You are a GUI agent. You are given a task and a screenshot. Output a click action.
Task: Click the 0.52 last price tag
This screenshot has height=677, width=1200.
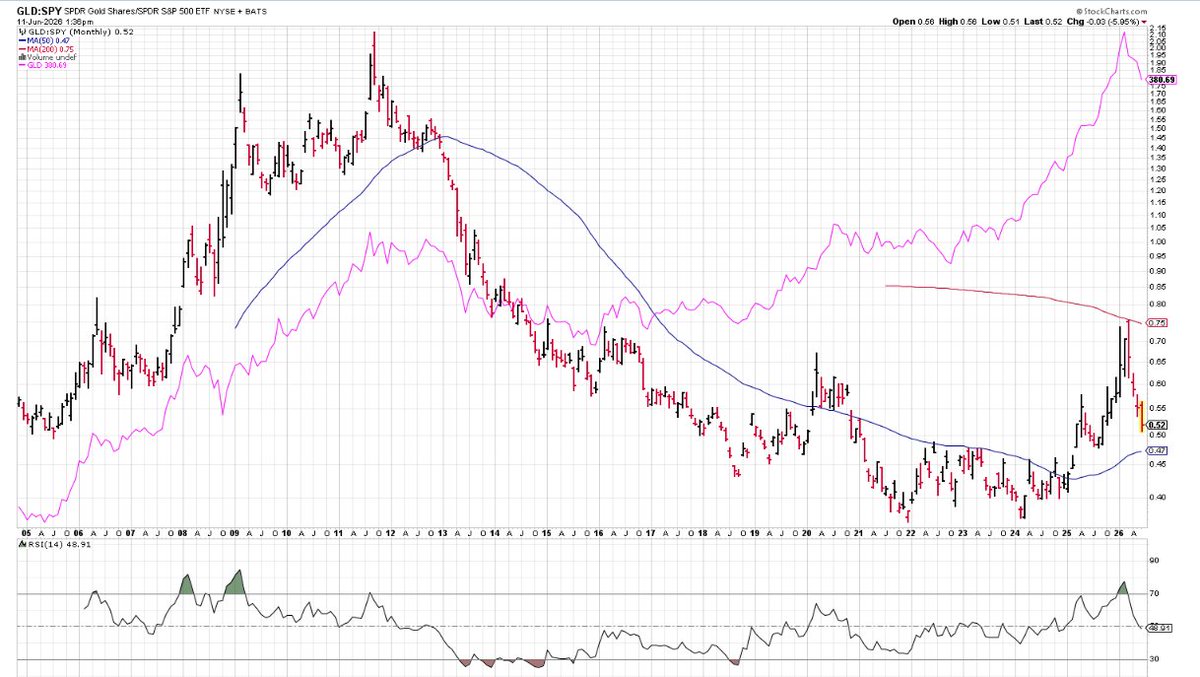(1159, 424)
